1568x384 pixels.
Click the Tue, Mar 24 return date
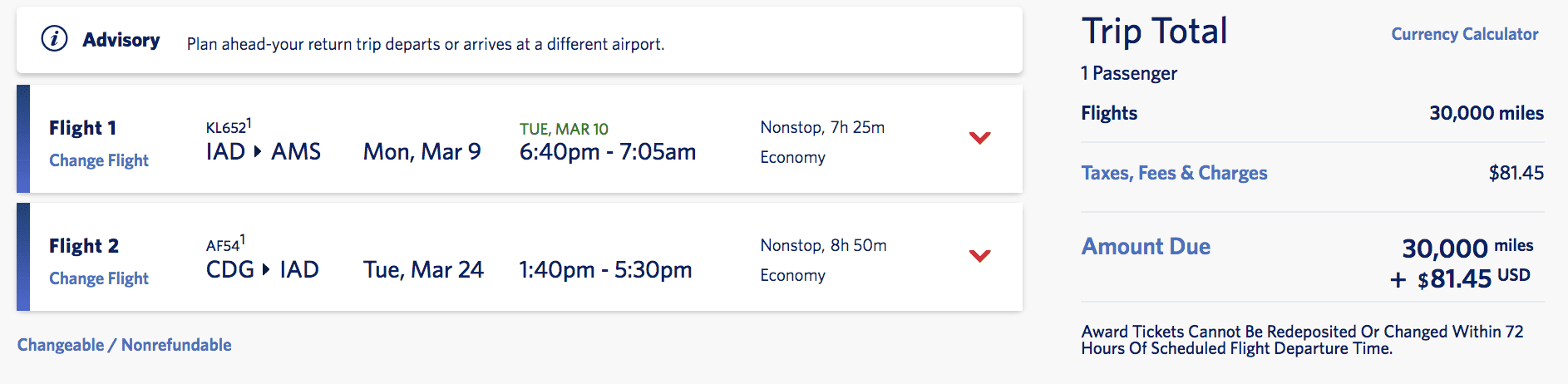pyautogui.click(x=423, y=270)
